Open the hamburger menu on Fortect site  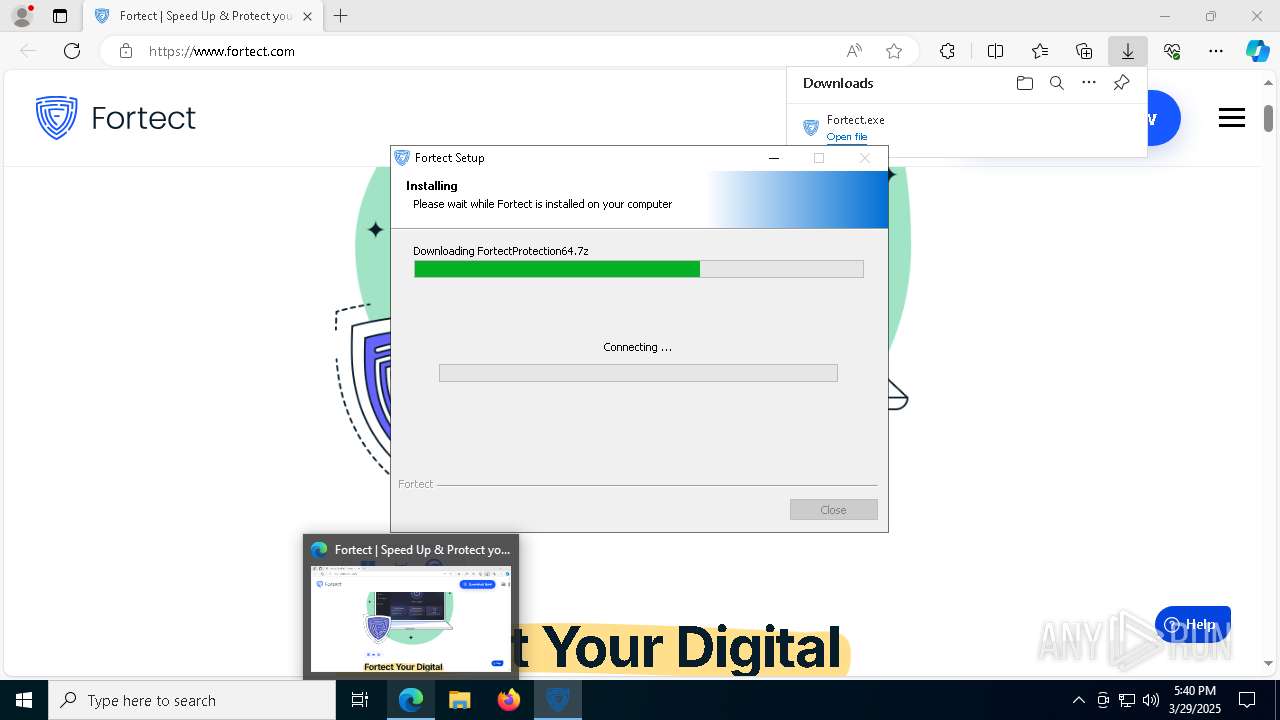click(1232, 118)
